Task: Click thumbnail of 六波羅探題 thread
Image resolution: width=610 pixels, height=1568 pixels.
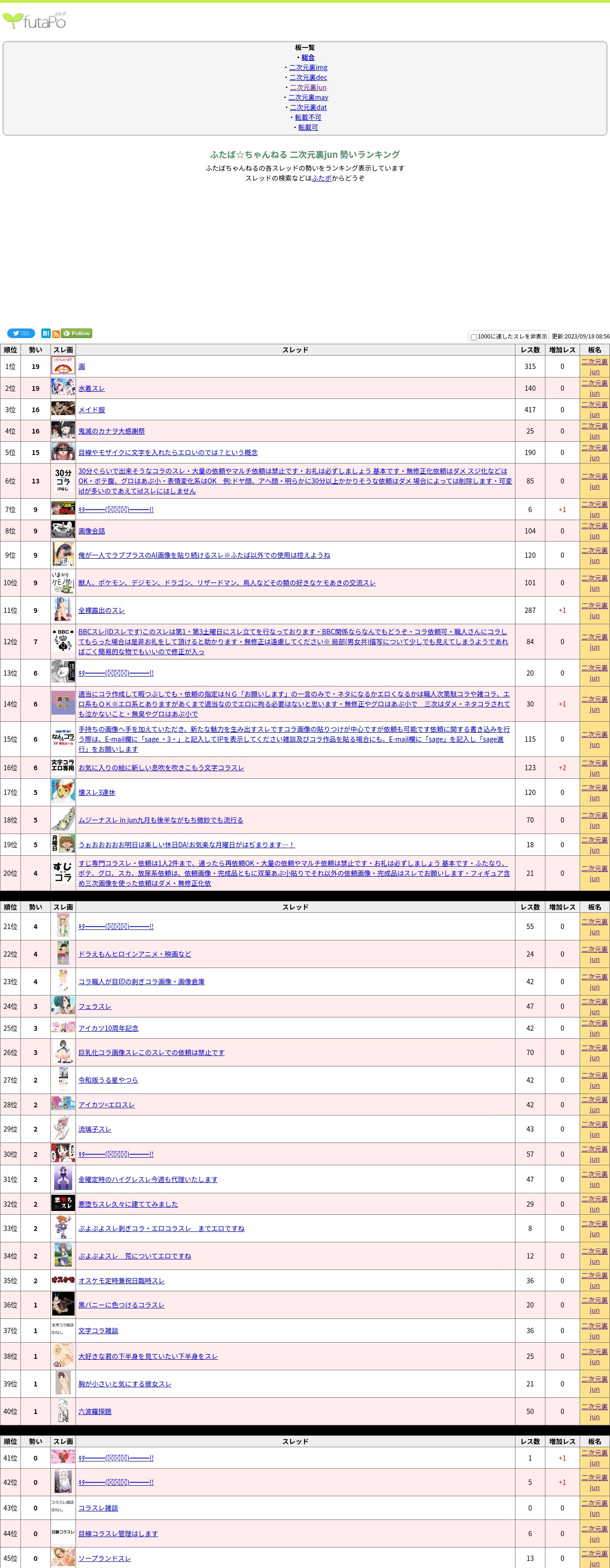Action: click(63, 1411)
